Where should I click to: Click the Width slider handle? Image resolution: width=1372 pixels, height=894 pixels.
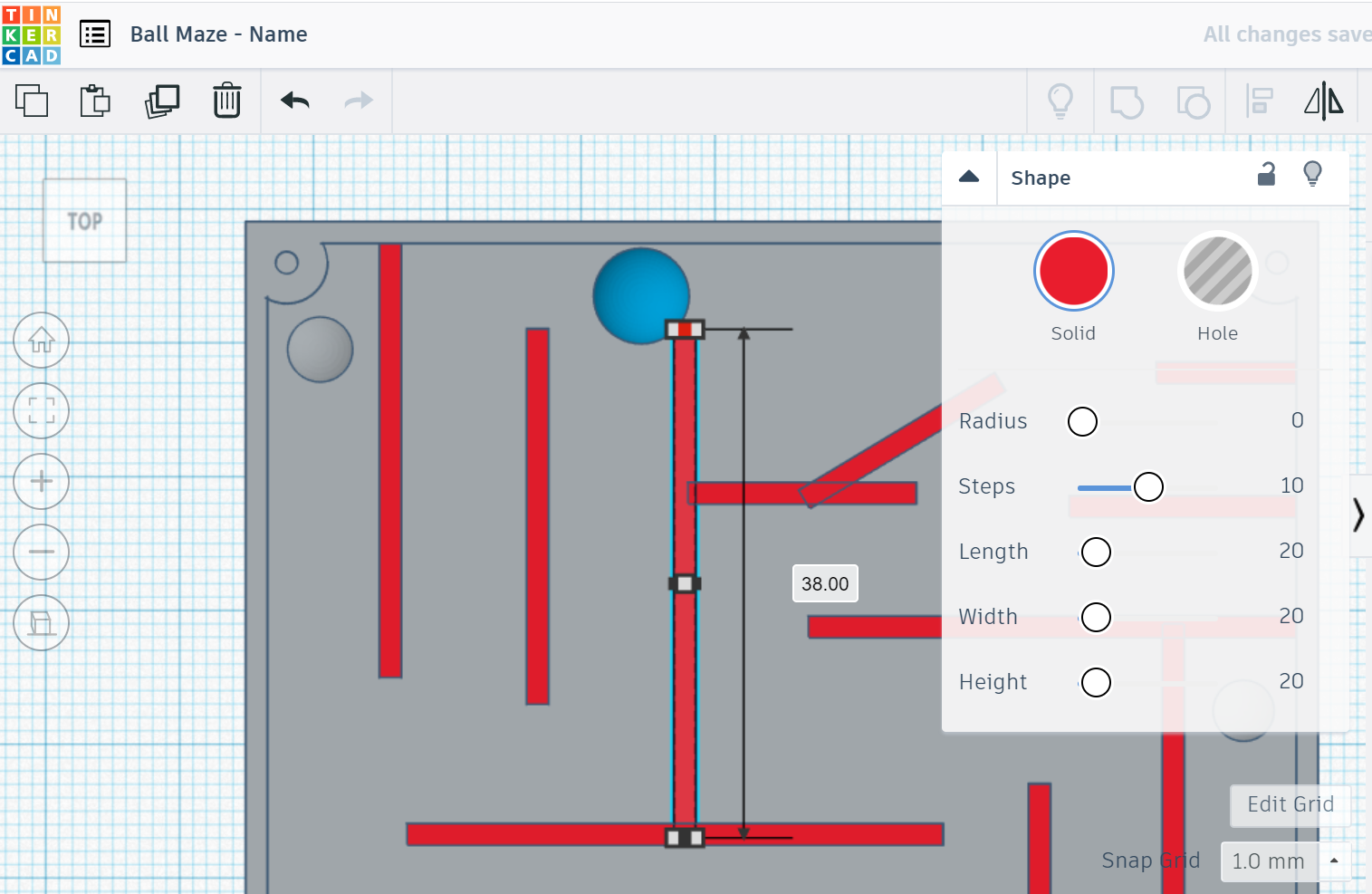click(x=1096, y=617)
